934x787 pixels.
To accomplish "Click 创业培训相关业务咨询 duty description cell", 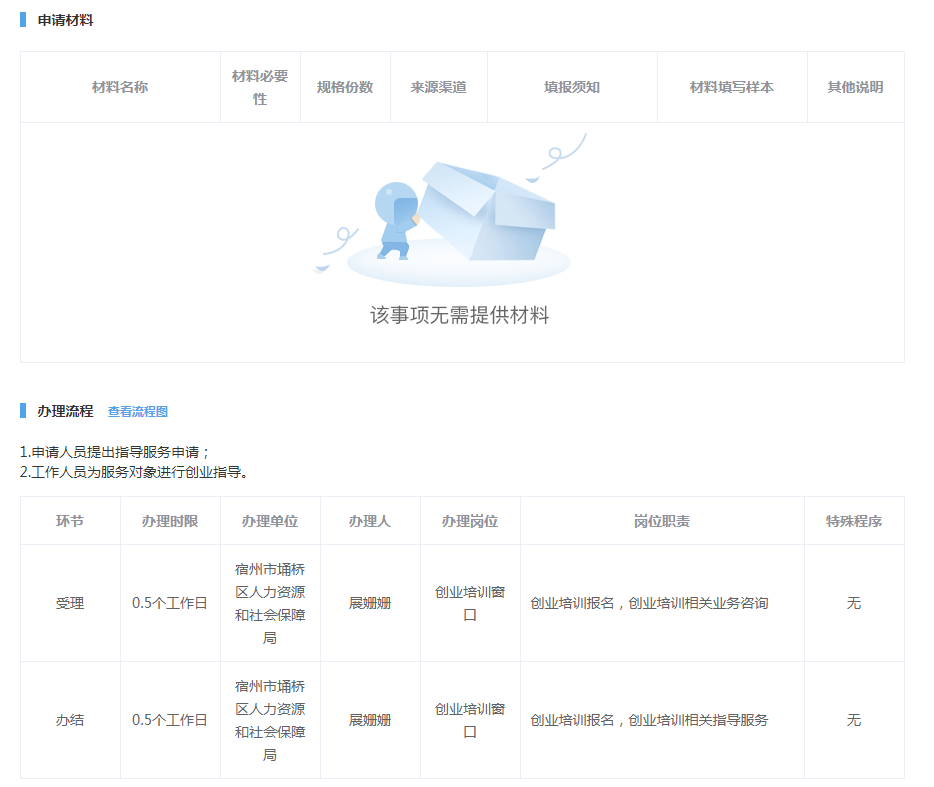I will [650, 603].
